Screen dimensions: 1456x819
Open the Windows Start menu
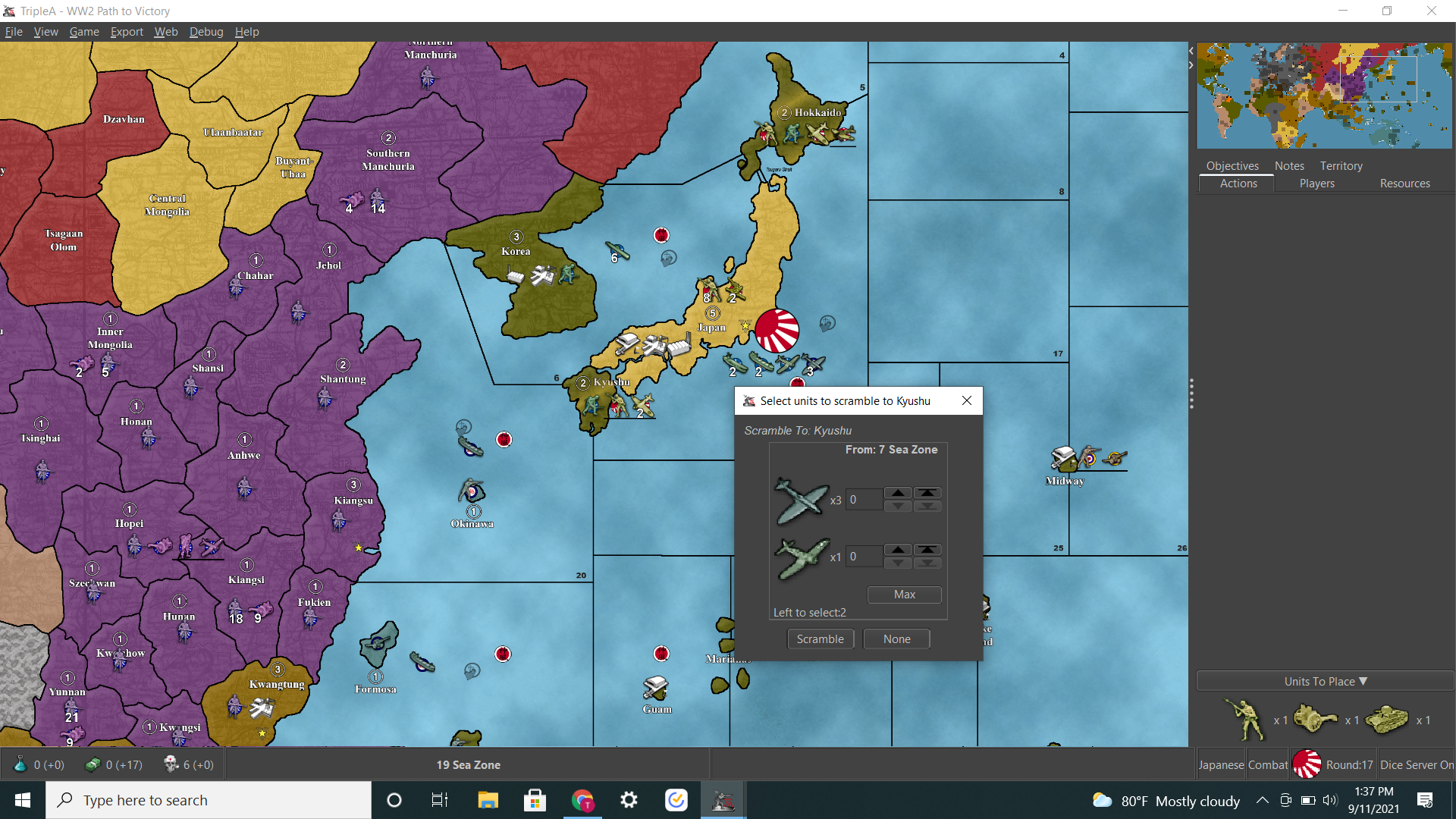(22, 800)
